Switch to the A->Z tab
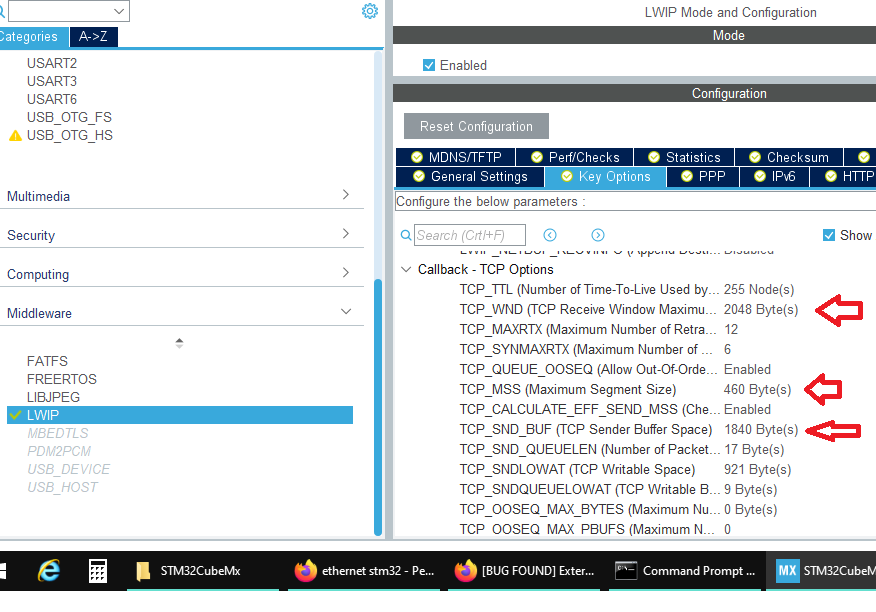Image resolution: width=876 pixels, height=612 pixels. pyautogui.click(x=93, y=37)
